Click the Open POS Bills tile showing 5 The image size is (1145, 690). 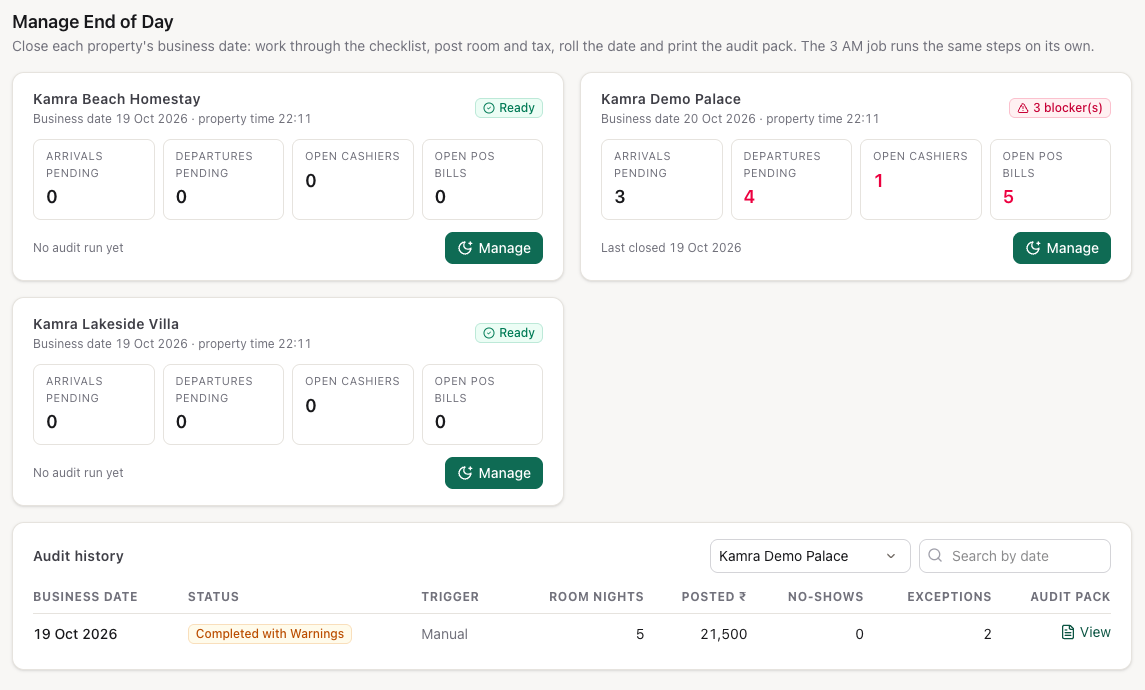pyautogui.click(x=1050, y=180)
